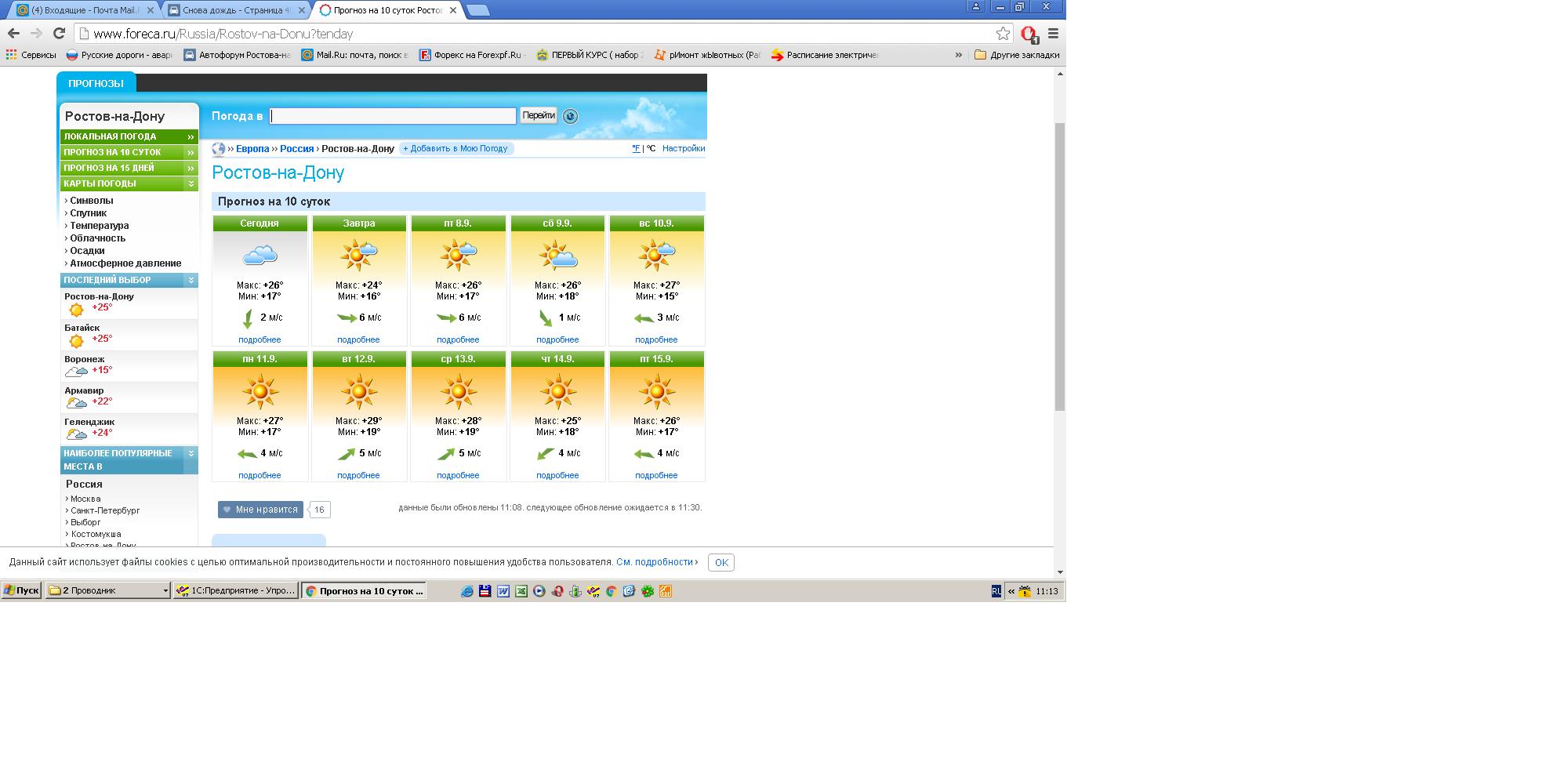Click подробнее link under Завтра forecast
Screen dimensions: 1568x784
[358, 339]
